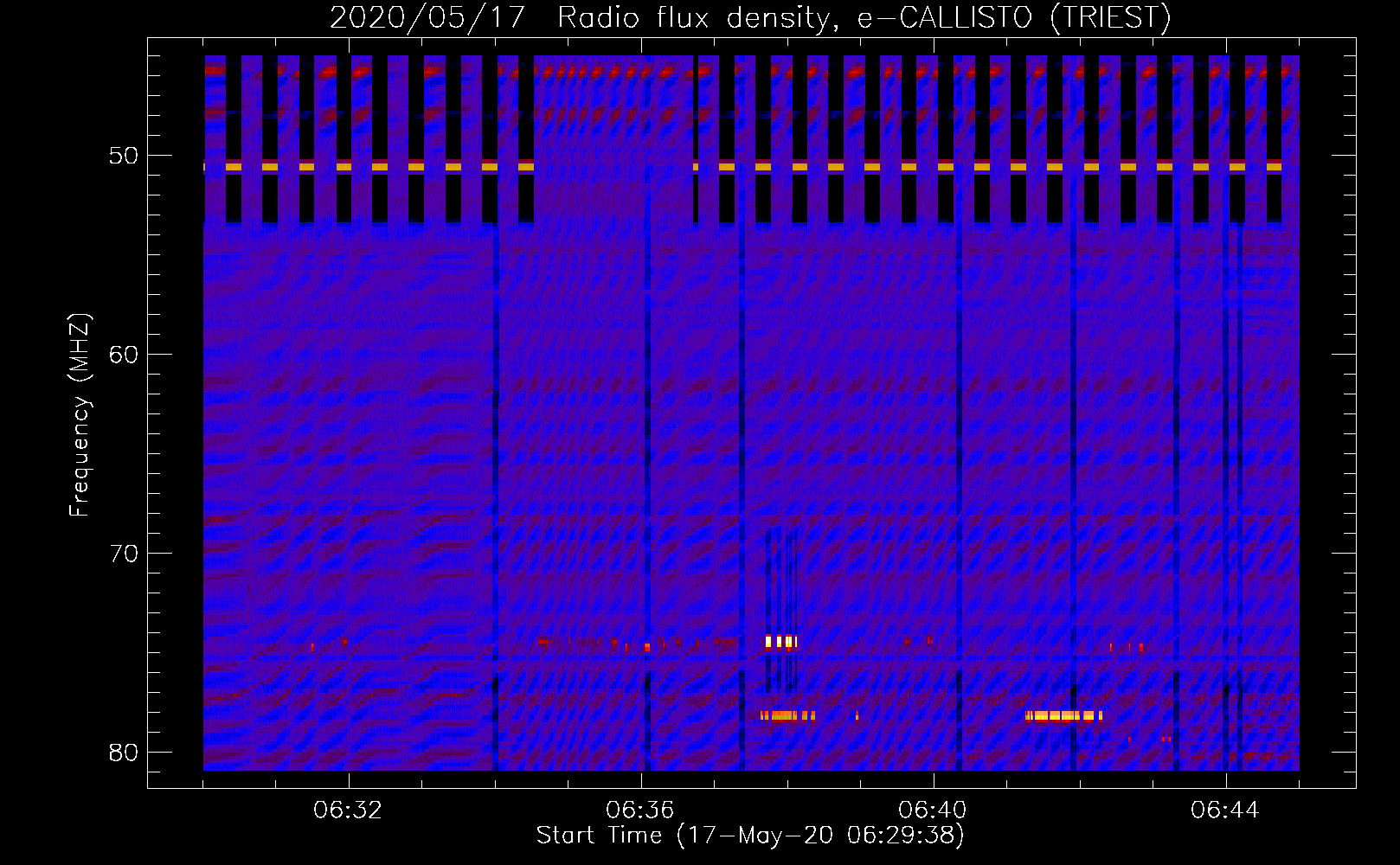Click the 06:32 time tick label
Screen dimensions: 1400x865
coord(348,811)
